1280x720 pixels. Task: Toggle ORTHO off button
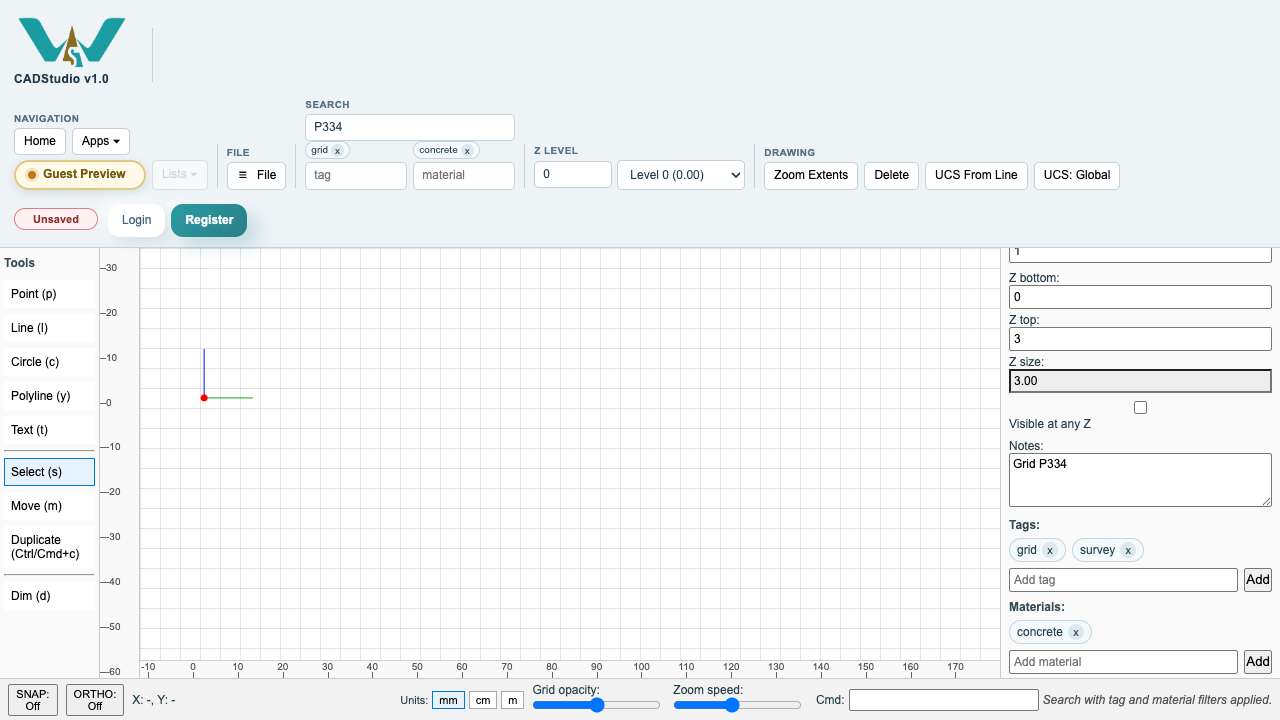coord(95,700)
